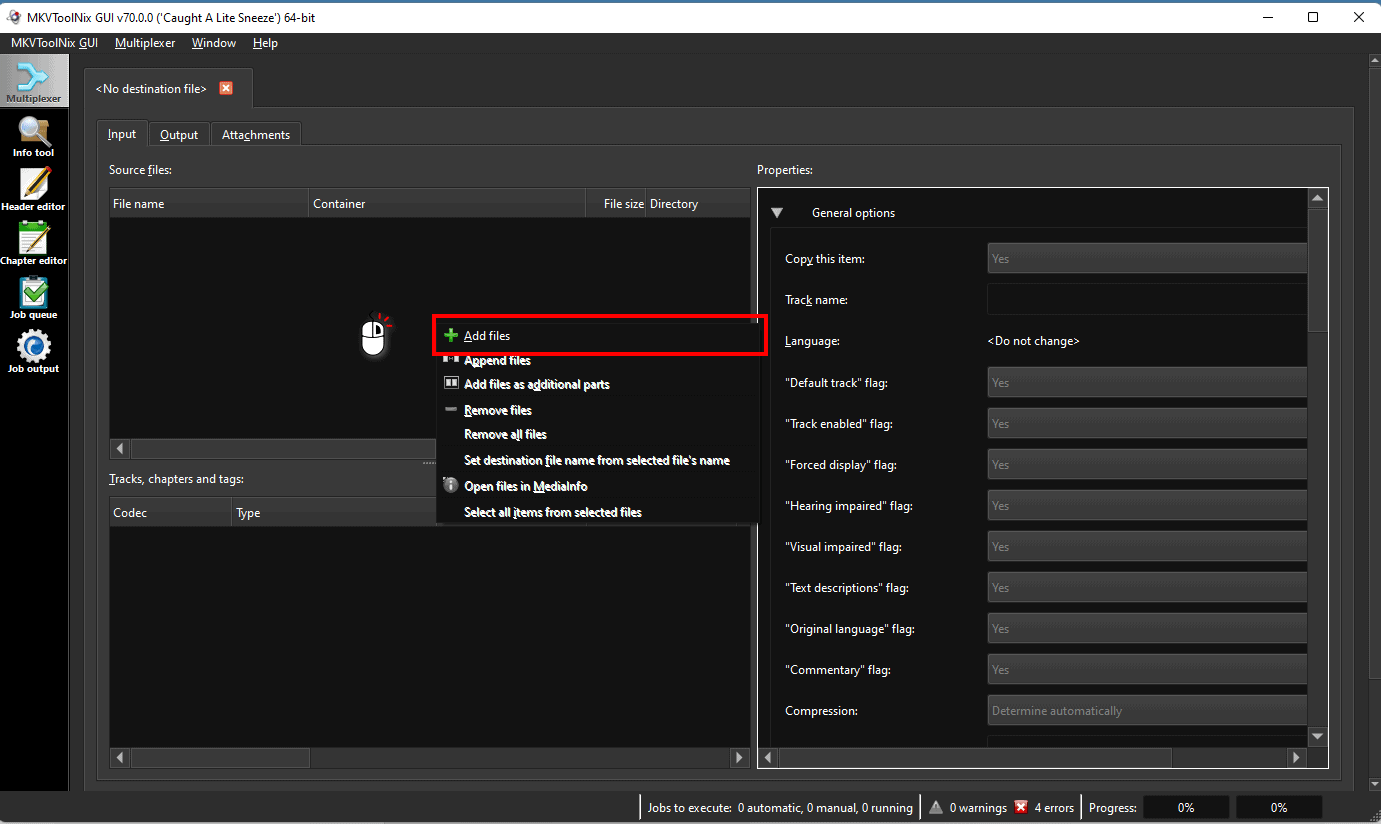This screenshot has height=824, width=1381.
Task: Sort source files by Directory column
Action: point(698,203)
